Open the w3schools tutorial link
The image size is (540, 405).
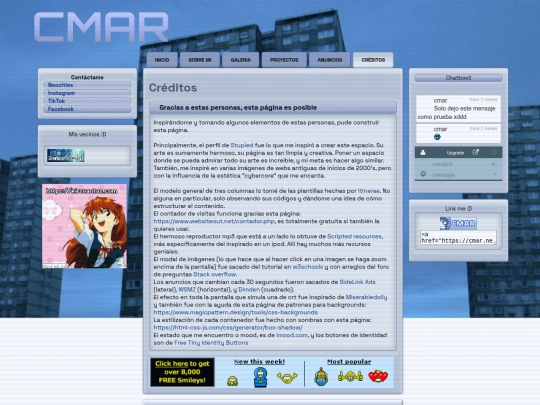click(x=308, y=267)
